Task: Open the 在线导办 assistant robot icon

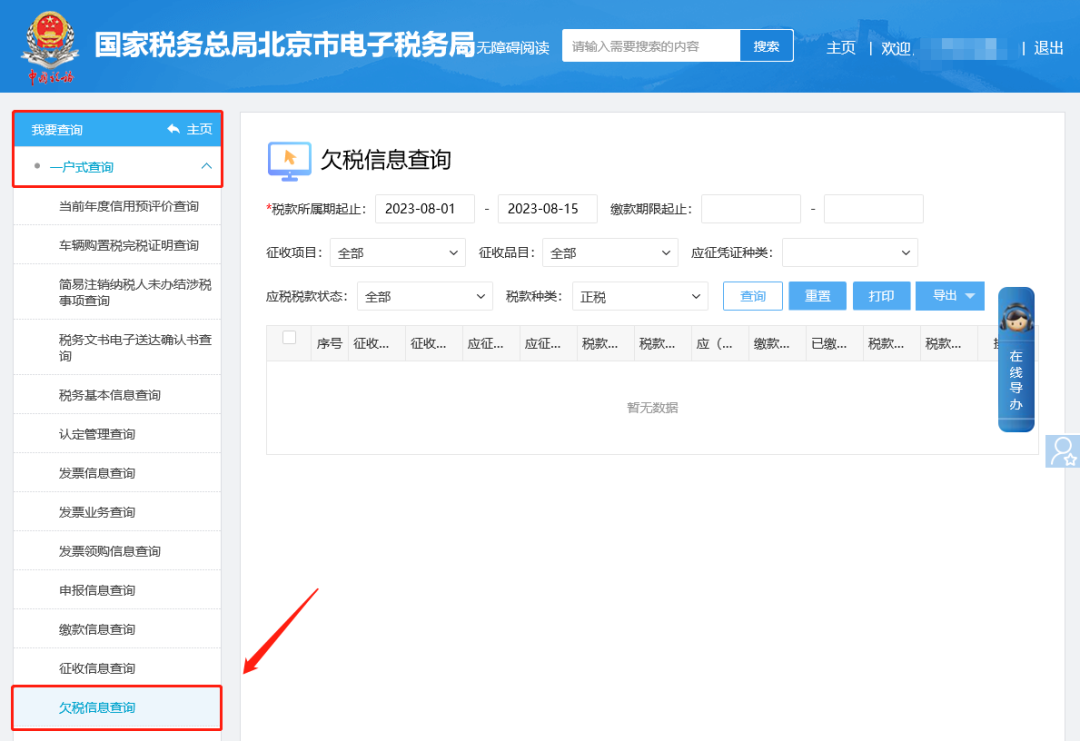Action: point(1016,317)
